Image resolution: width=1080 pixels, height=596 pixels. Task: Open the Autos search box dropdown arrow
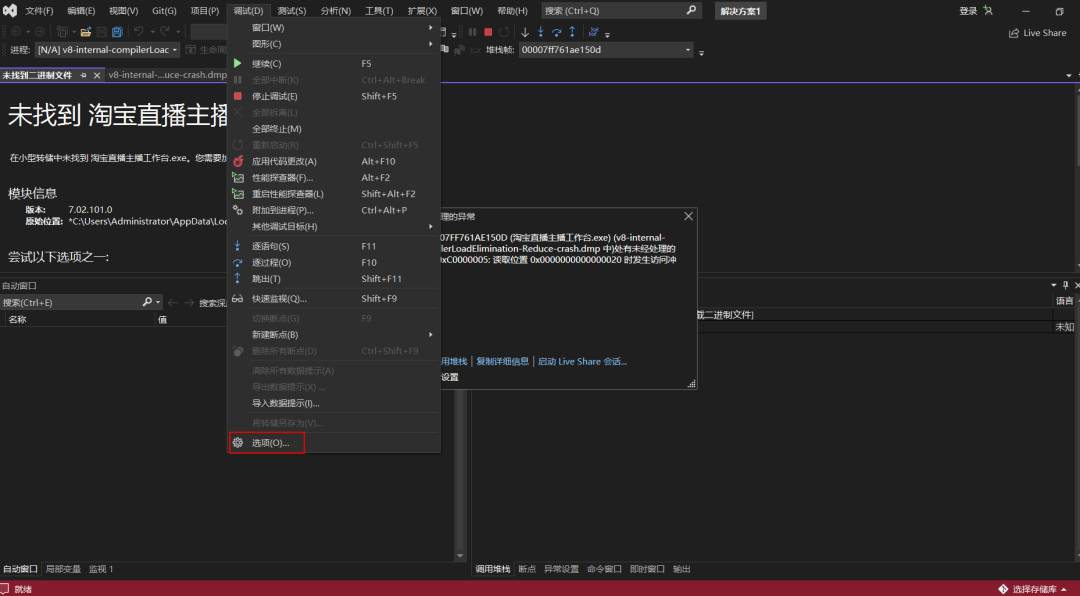point(158,302)
